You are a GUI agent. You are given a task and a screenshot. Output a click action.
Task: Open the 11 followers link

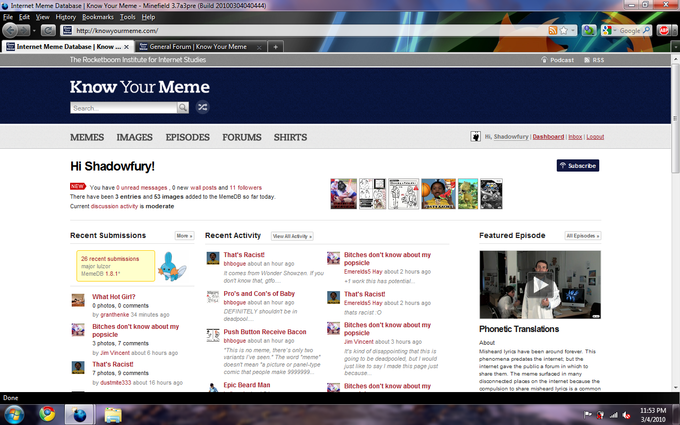point(245,188)
